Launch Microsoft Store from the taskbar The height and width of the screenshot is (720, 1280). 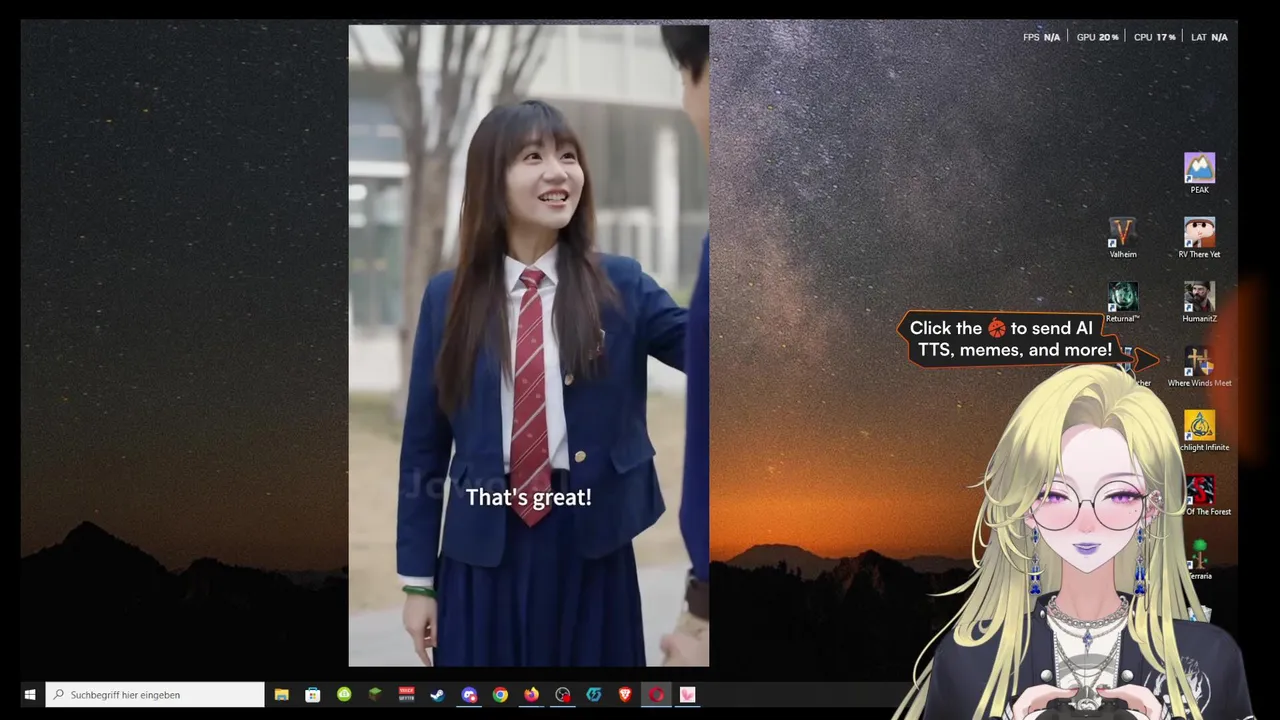[x=313, y=694]
